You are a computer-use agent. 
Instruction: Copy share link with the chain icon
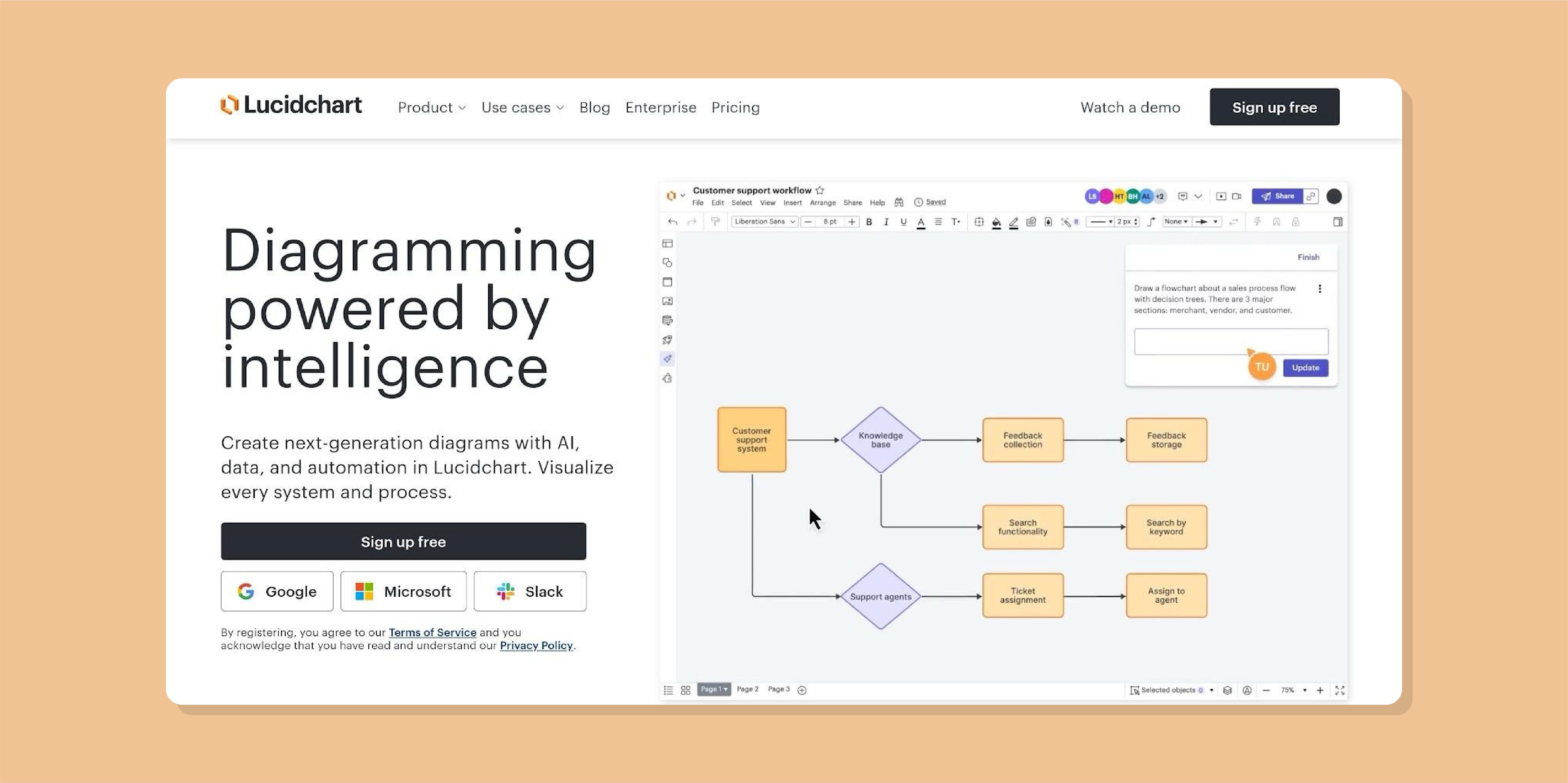click(x=1311, y=197)
